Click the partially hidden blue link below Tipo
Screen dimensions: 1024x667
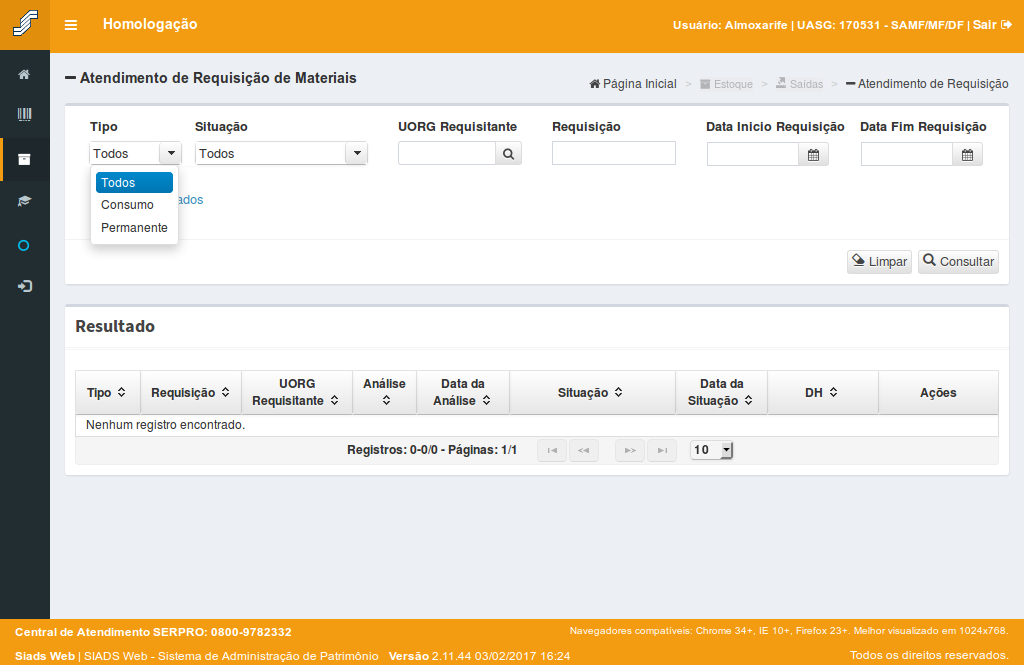(191, 200)
